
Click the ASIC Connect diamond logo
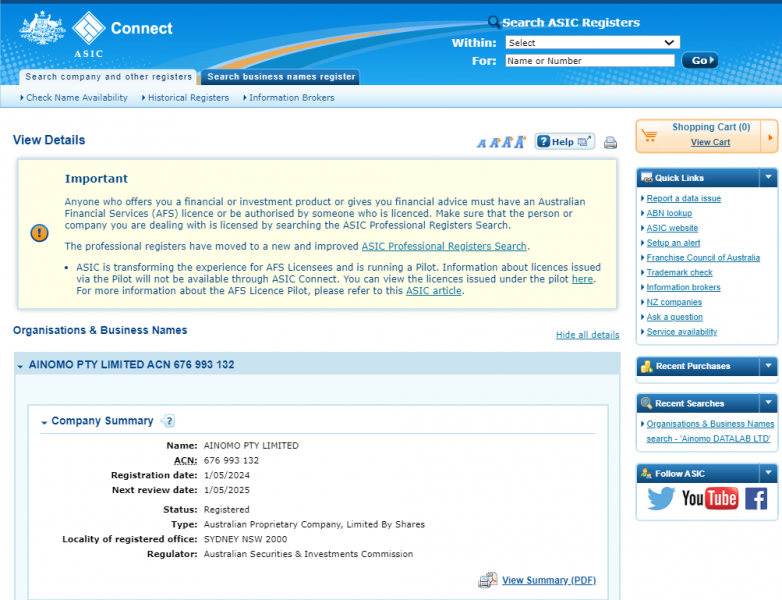(x=88, y=27)
